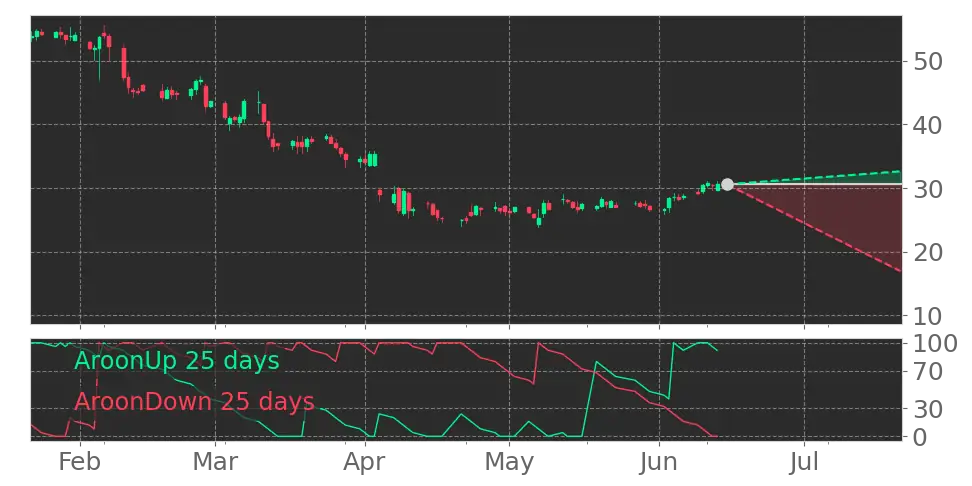Click the 'Apr' month label on x-axis
Screen dimensions: 972x486
pyautogui.click(x=365, y=462)
